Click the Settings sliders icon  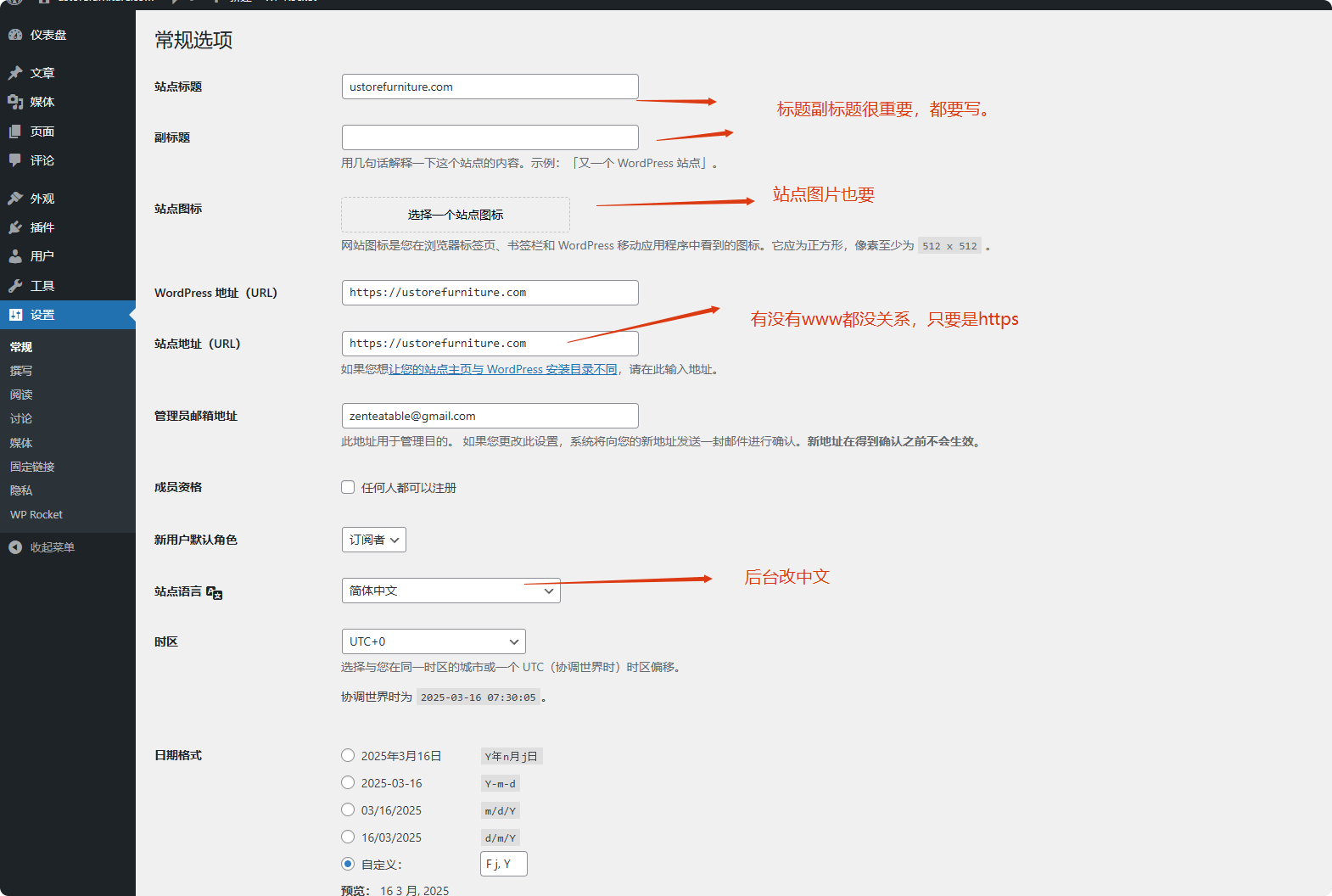point(15,315)
